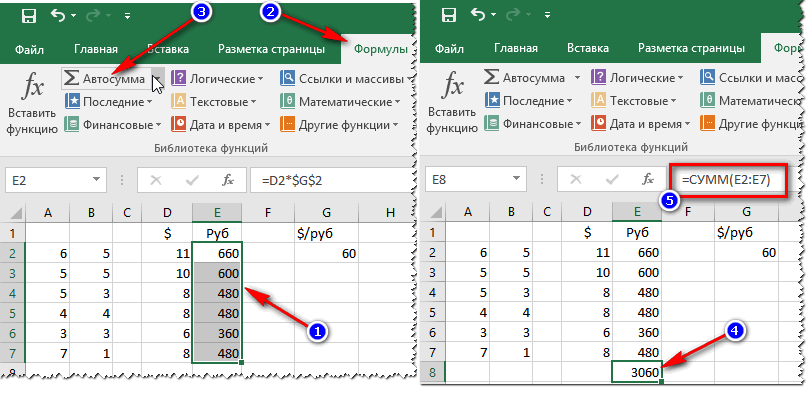Select column E header in left sheet

(217, 213)
